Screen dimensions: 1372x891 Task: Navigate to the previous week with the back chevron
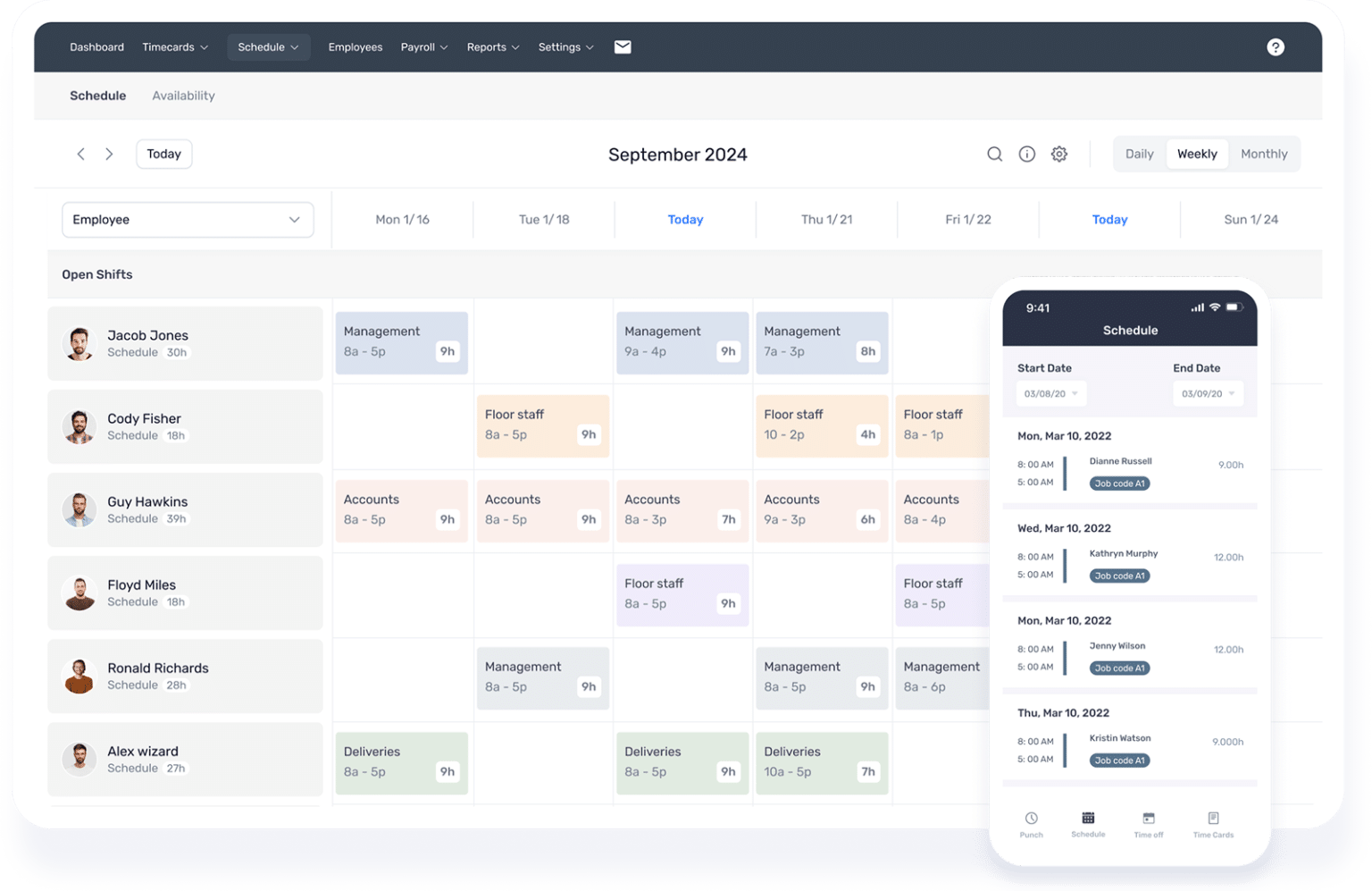(80, 154)
